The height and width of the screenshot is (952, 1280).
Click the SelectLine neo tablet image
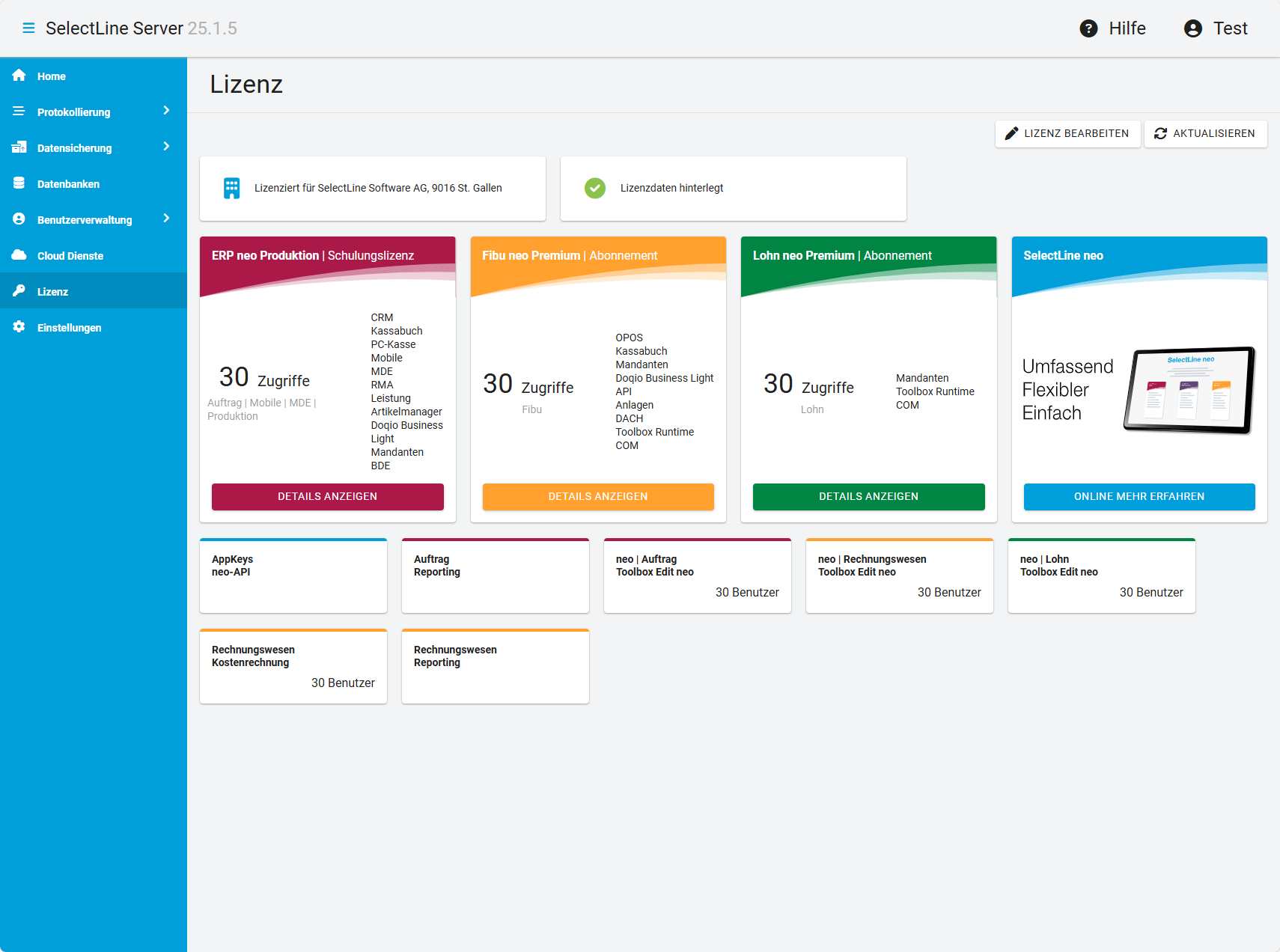pos(1189,390)
